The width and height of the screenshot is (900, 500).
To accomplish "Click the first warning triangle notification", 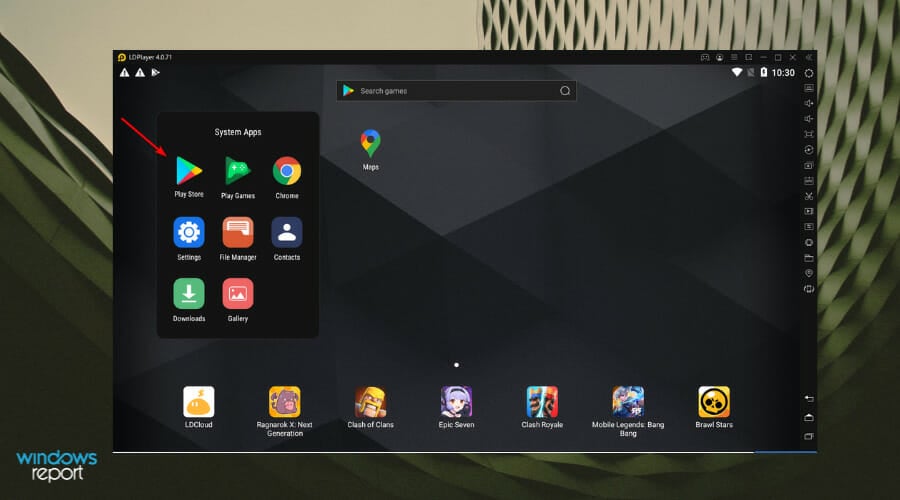I will 125,72.
